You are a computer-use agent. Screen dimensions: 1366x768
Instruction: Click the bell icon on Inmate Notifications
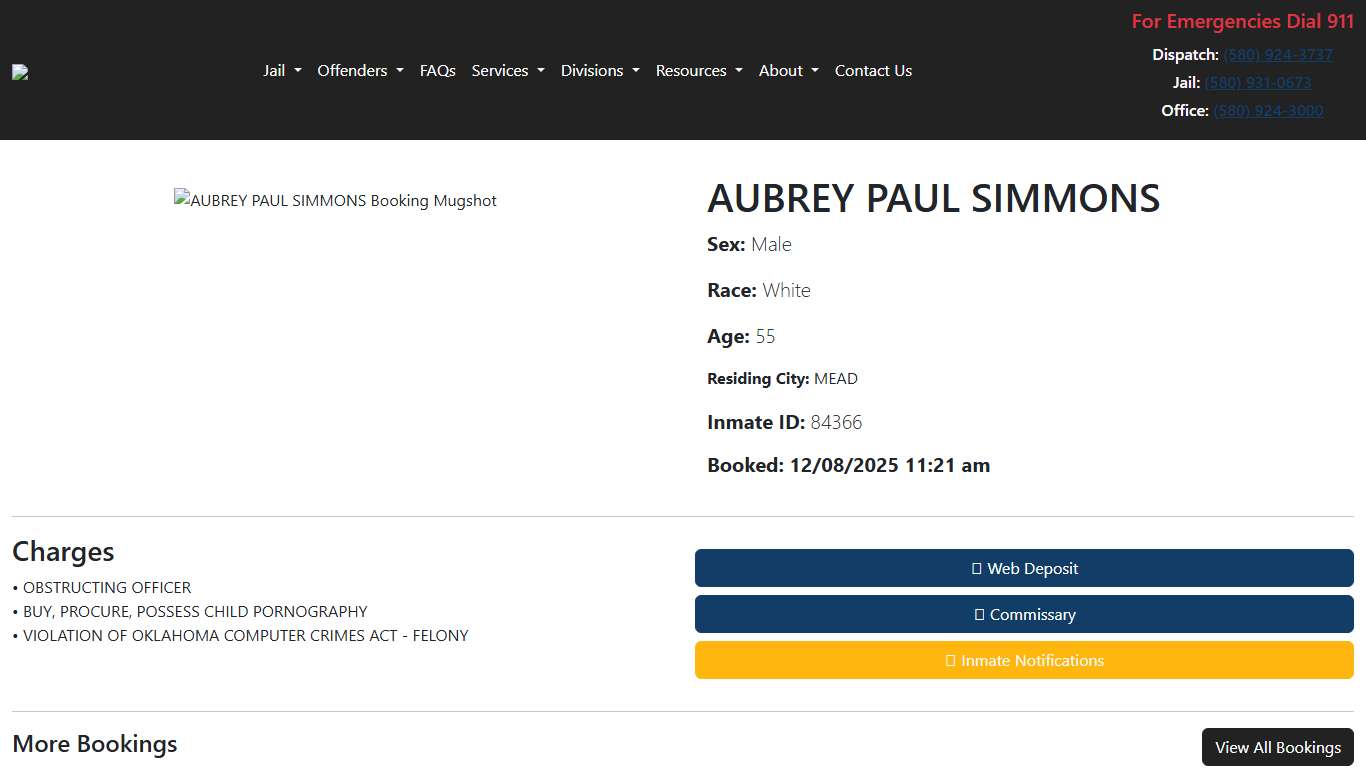coord(949,660)
